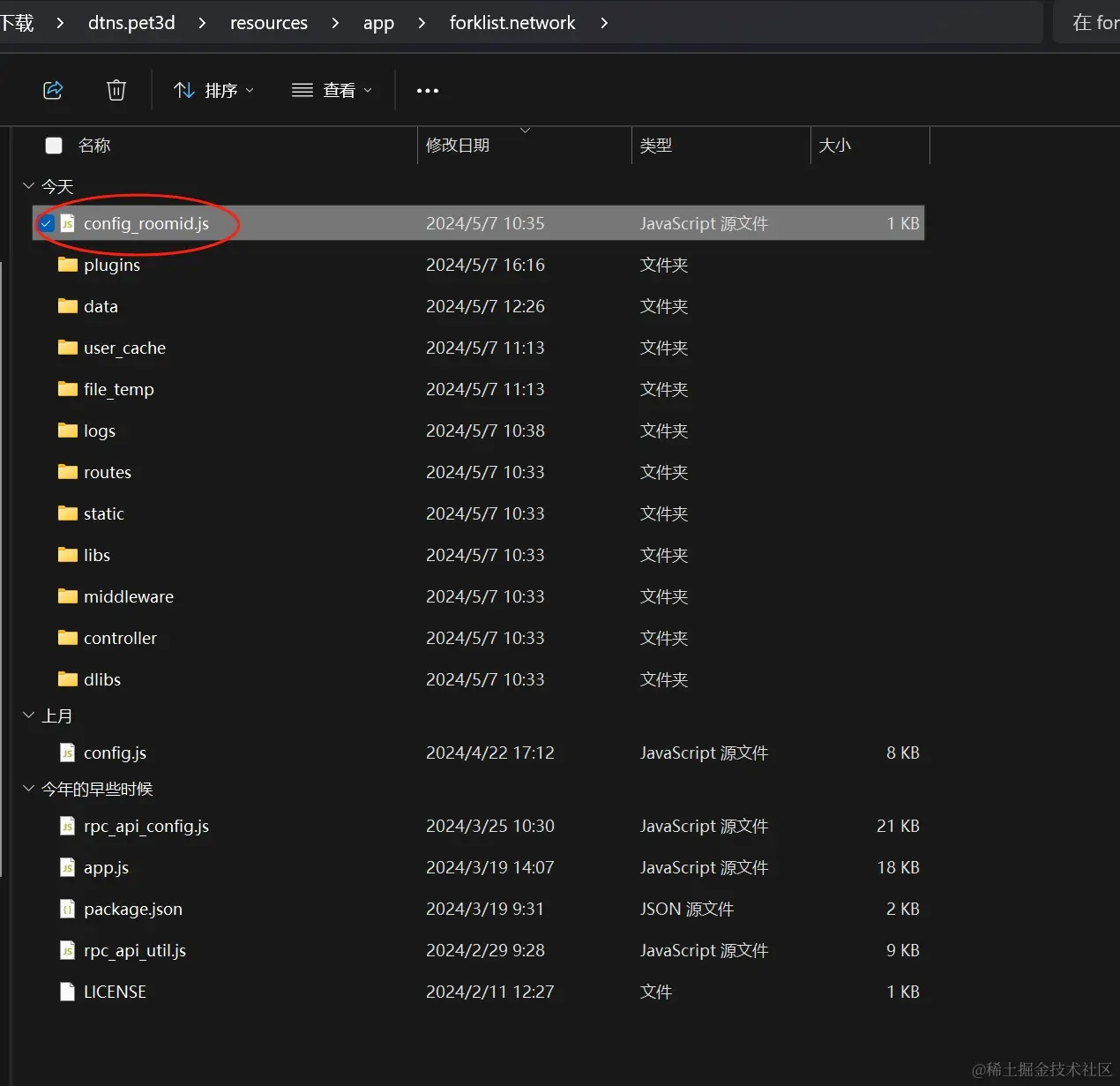The width and height of the screenshot is (1120, 1086).
Task: Click the user_cache folder icon
Action: 68,348
